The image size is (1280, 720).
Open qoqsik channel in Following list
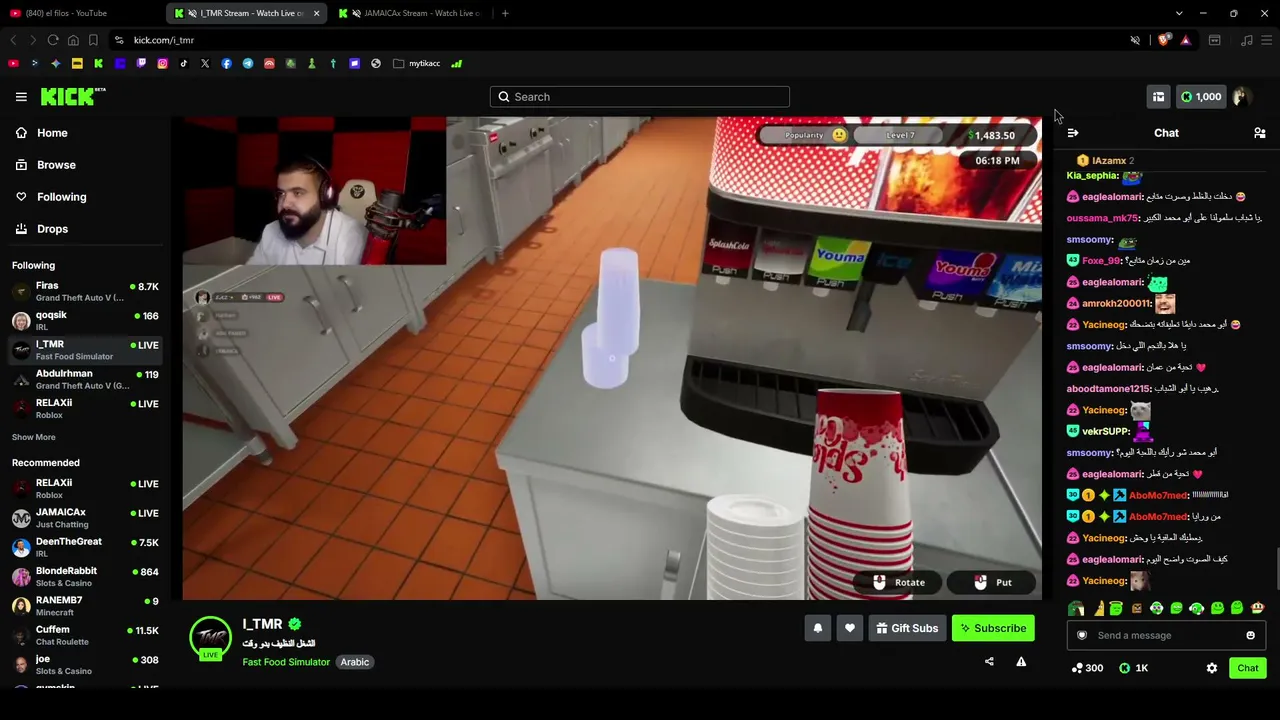(85, 320)
